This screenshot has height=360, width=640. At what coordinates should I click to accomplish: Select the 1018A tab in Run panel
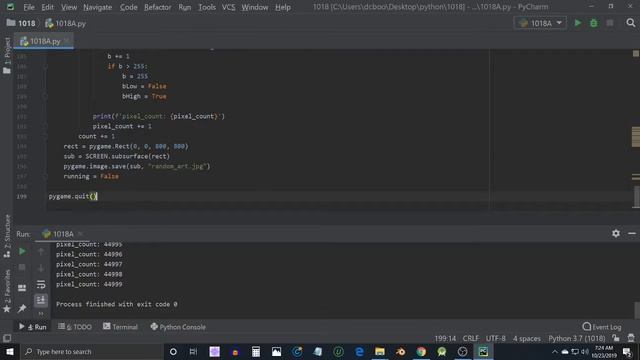coord(58,234)
